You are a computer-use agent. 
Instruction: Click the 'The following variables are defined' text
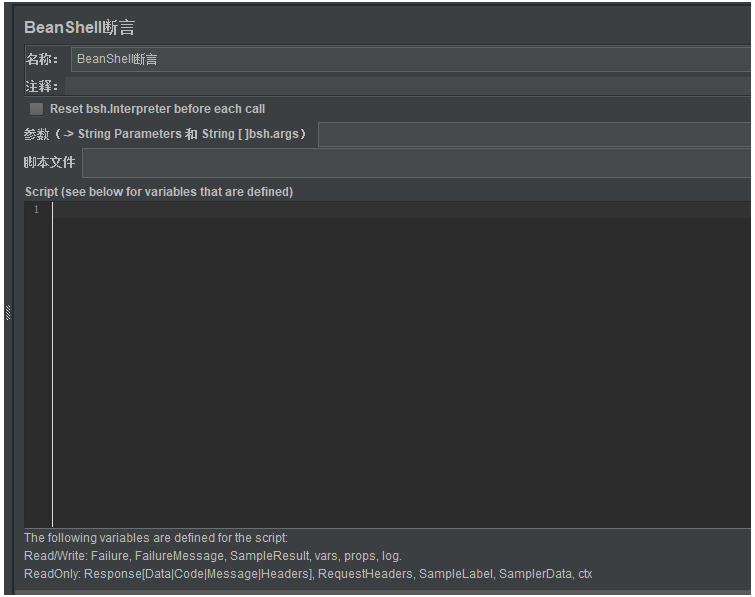(x=156, y=538)
